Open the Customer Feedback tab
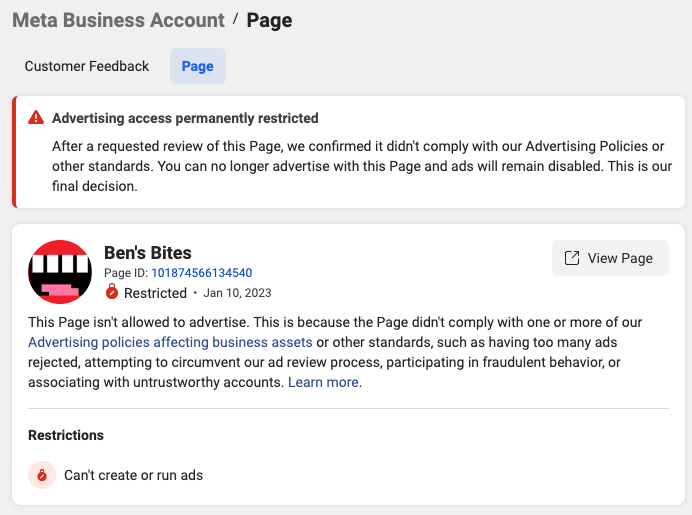This screenshot has width=692, height=515. (x=87, y=66)
